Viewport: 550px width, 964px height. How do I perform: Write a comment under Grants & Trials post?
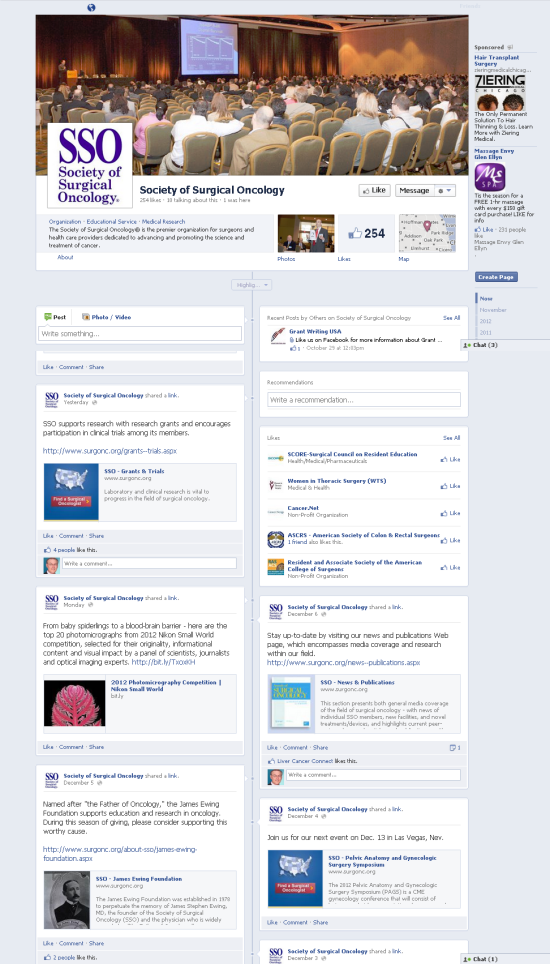coord(149,563)
